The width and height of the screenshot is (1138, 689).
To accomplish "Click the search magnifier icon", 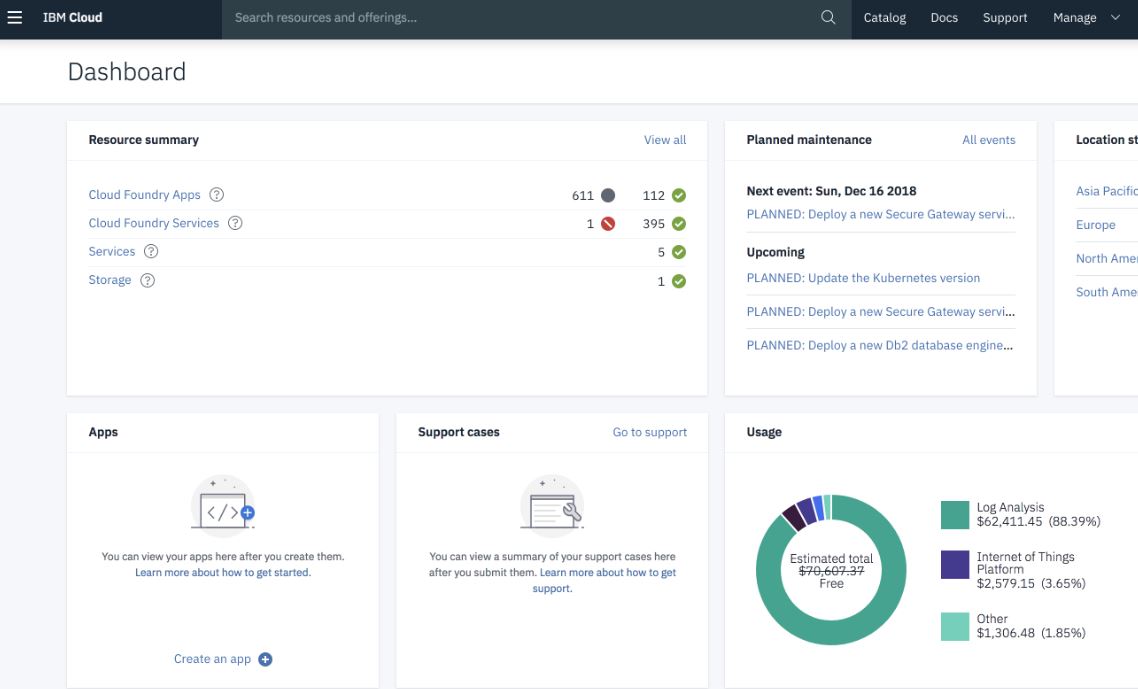I will 828,17.
